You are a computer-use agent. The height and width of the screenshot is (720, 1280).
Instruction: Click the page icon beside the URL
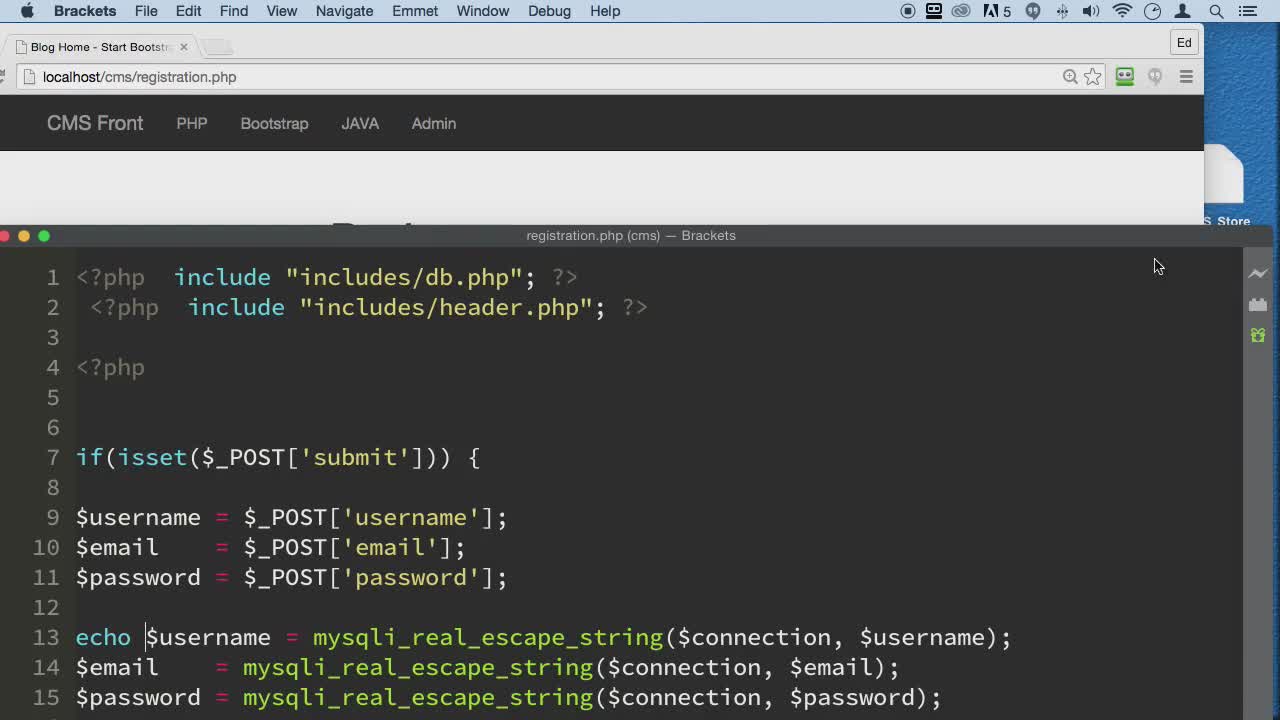[x=29, y=77]
